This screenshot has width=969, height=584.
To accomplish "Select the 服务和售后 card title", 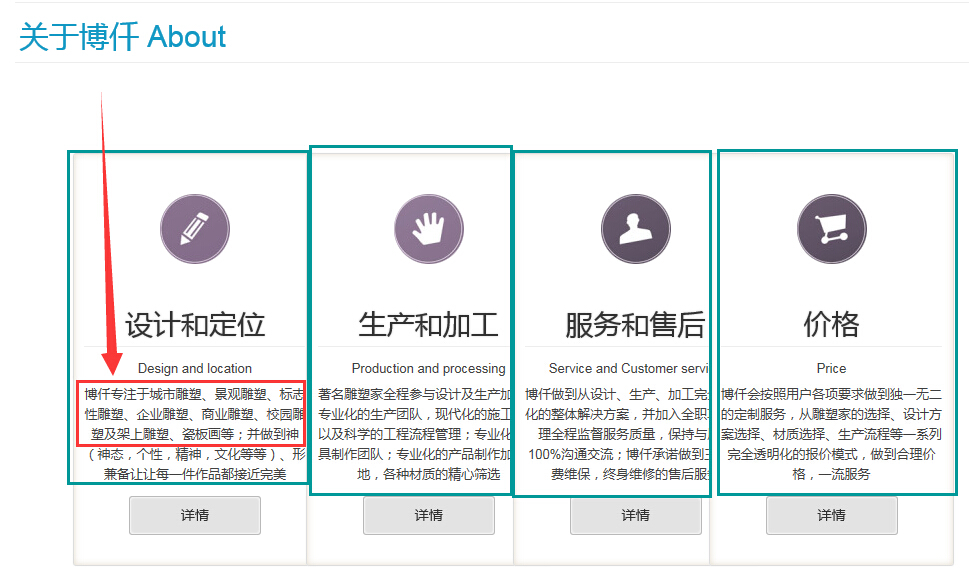I will tap(634, 325).
